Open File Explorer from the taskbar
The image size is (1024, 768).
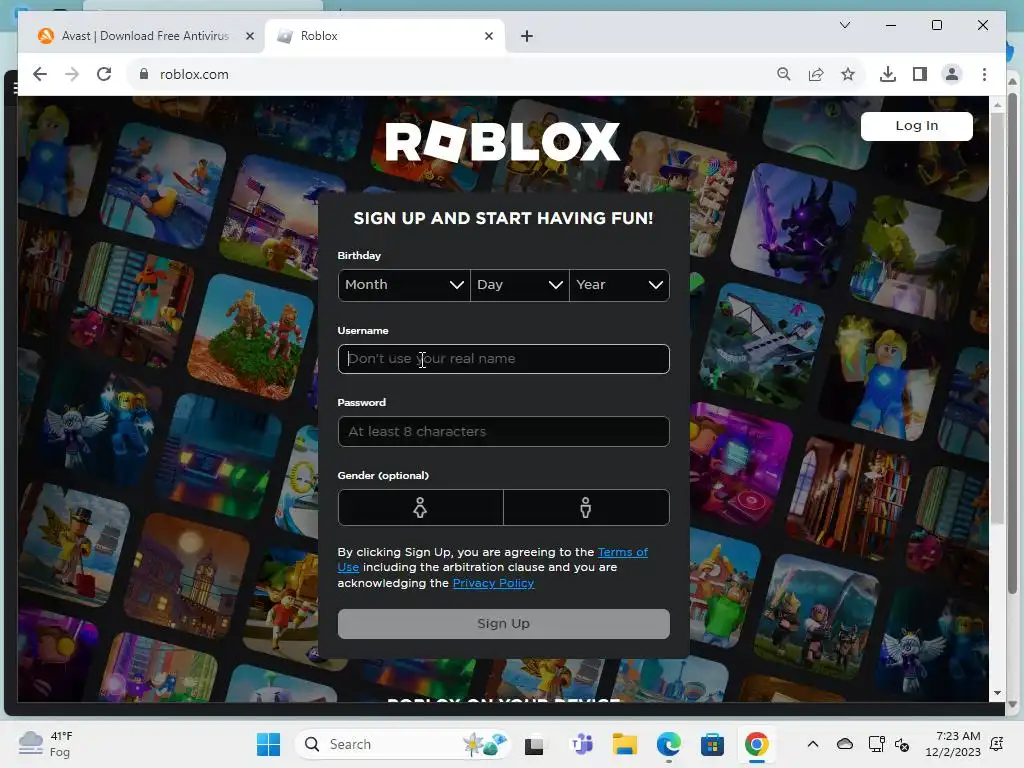[624, 744]
